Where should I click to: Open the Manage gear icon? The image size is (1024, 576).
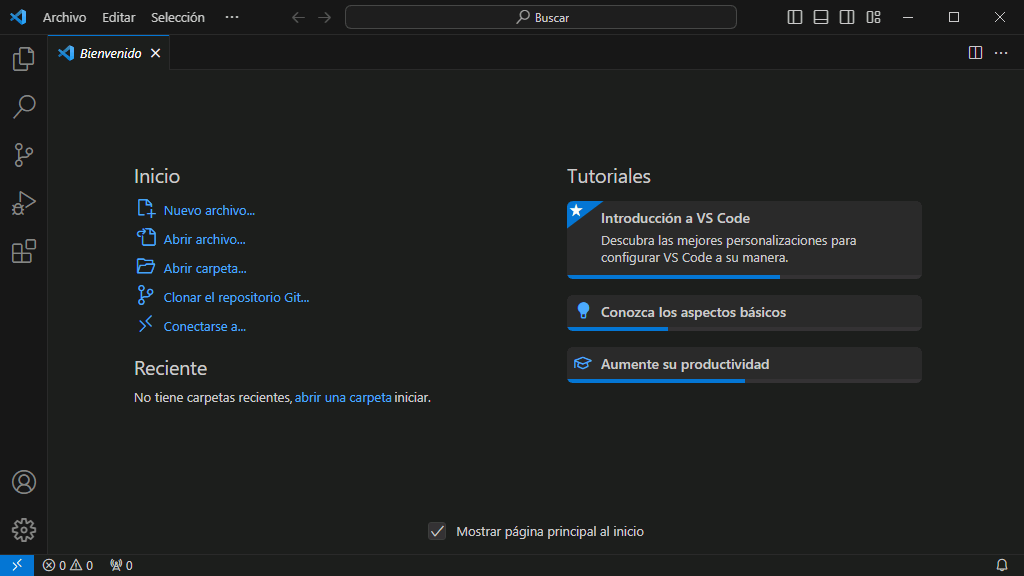pos(24,530)
